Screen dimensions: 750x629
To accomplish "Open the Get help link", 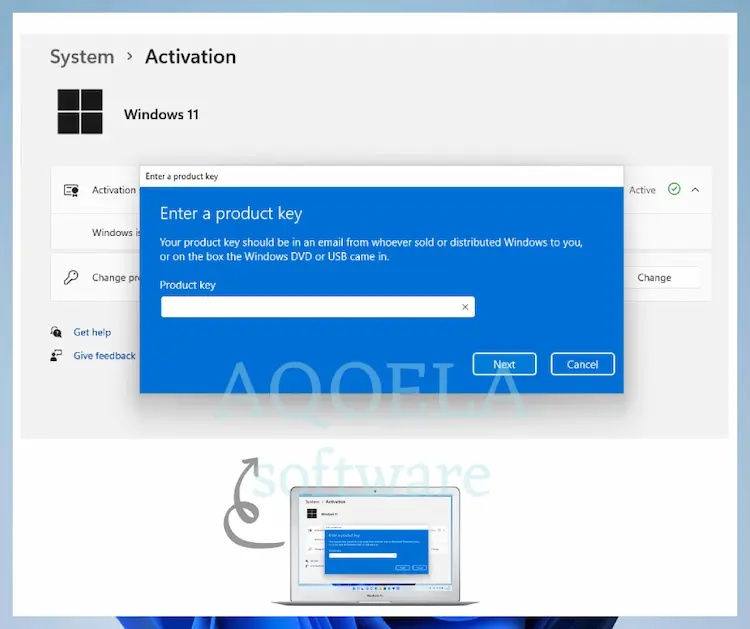I will pyautogui.click(x=92, y=332).
